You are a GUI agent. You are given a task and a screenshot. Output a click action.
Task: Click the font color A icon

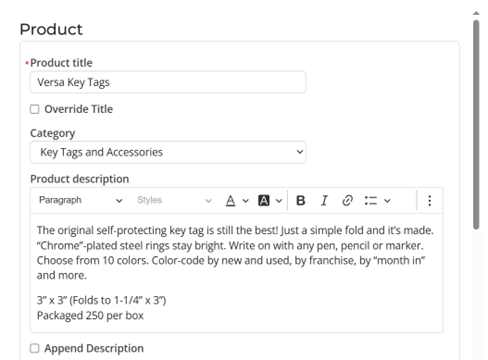point(230,200)
